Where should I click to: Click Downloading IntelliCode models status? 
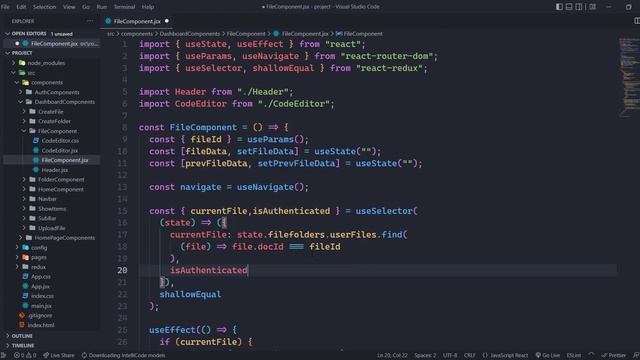tap(123, 355)
